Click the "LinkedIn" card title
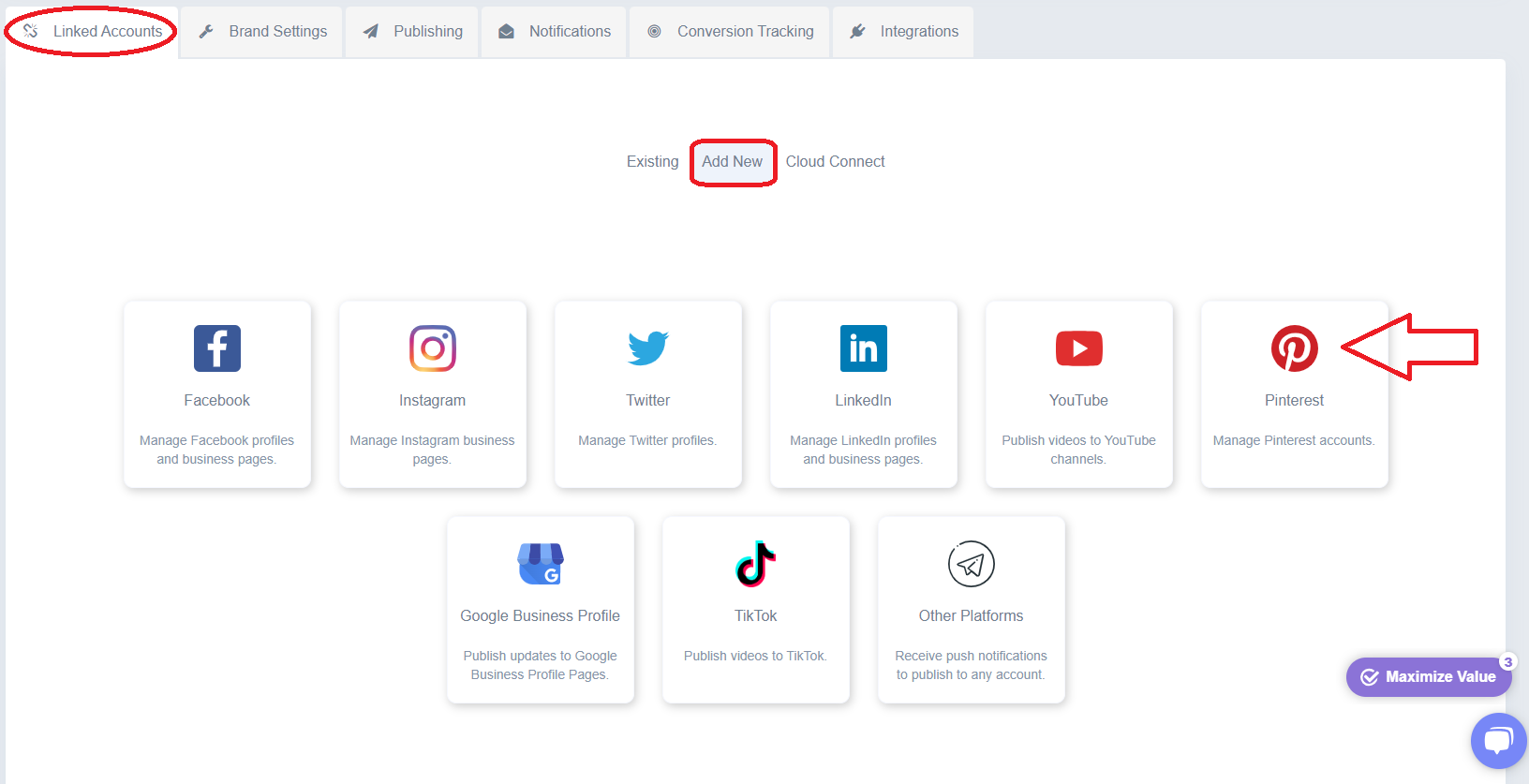 point(864,401)
